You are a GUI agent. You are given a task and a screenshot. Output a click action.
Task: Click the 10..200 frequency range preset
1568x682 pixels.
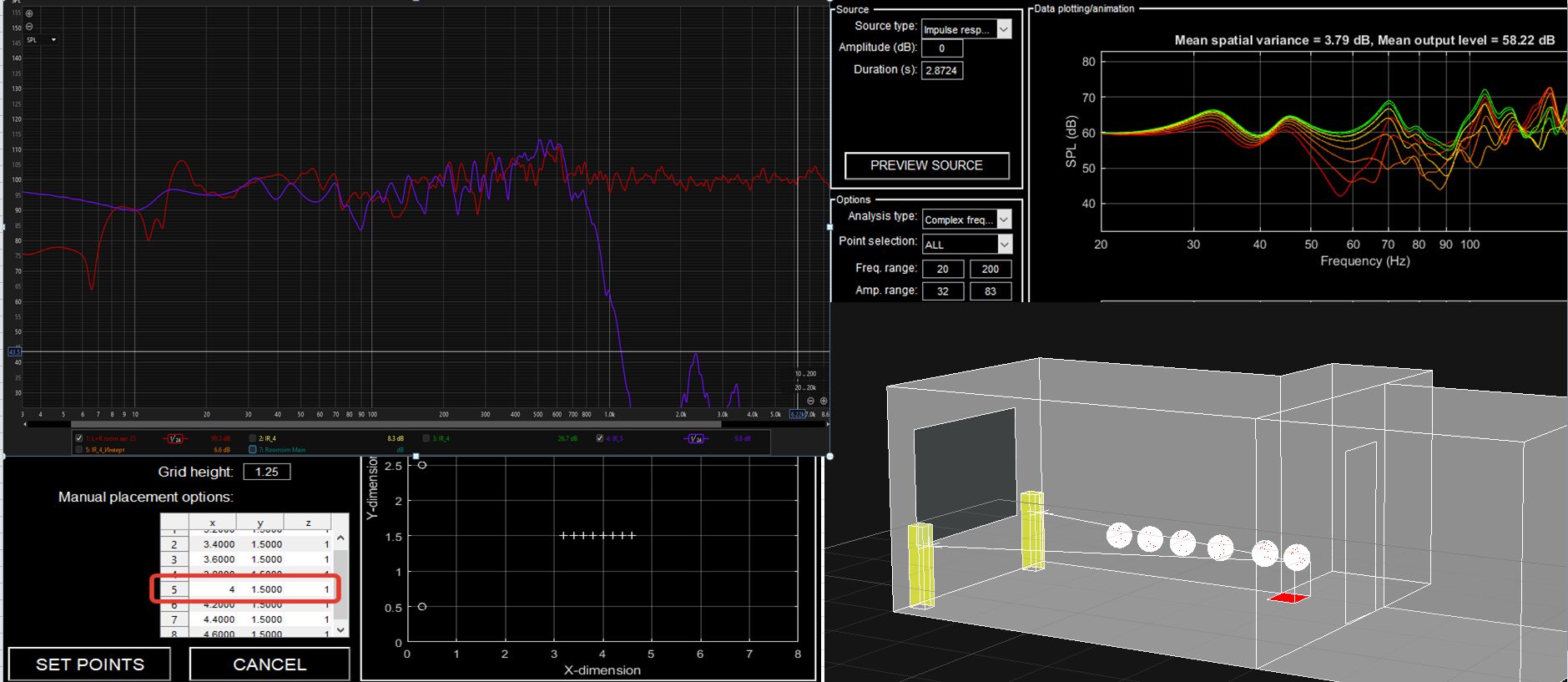pyautogui.click(x=805, y=374)
